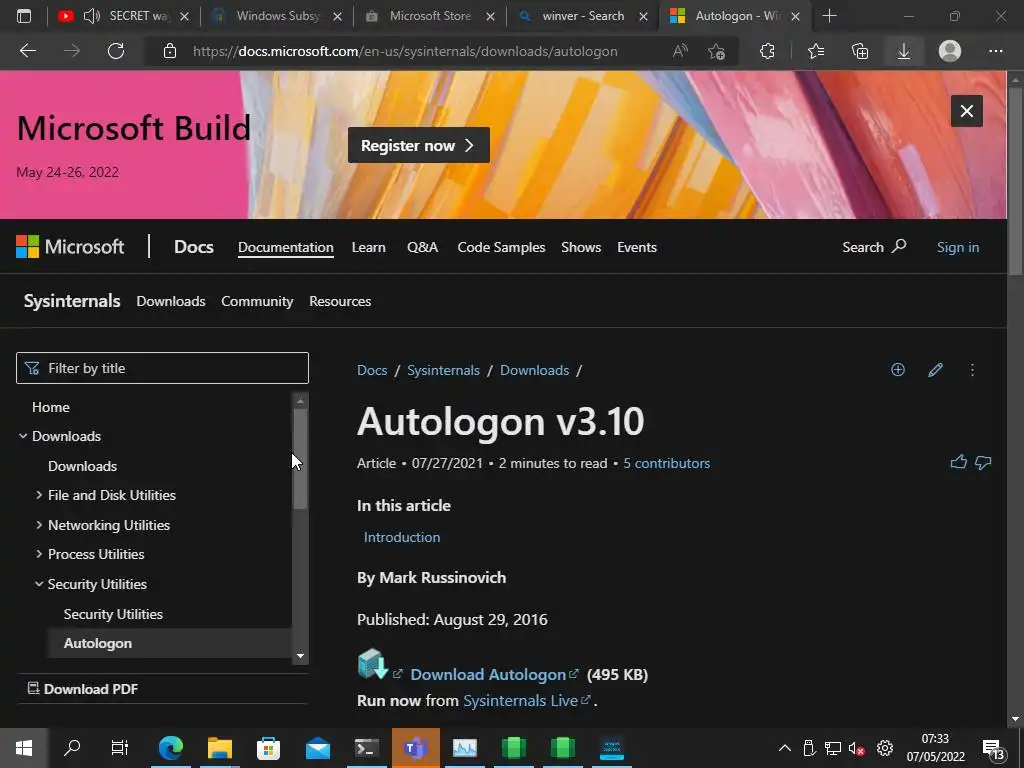Image resolution: width=1024 pixels, height=768 pixels.
Task: Close the Microsoft Build banner
Action: click(x=967, y=111)
